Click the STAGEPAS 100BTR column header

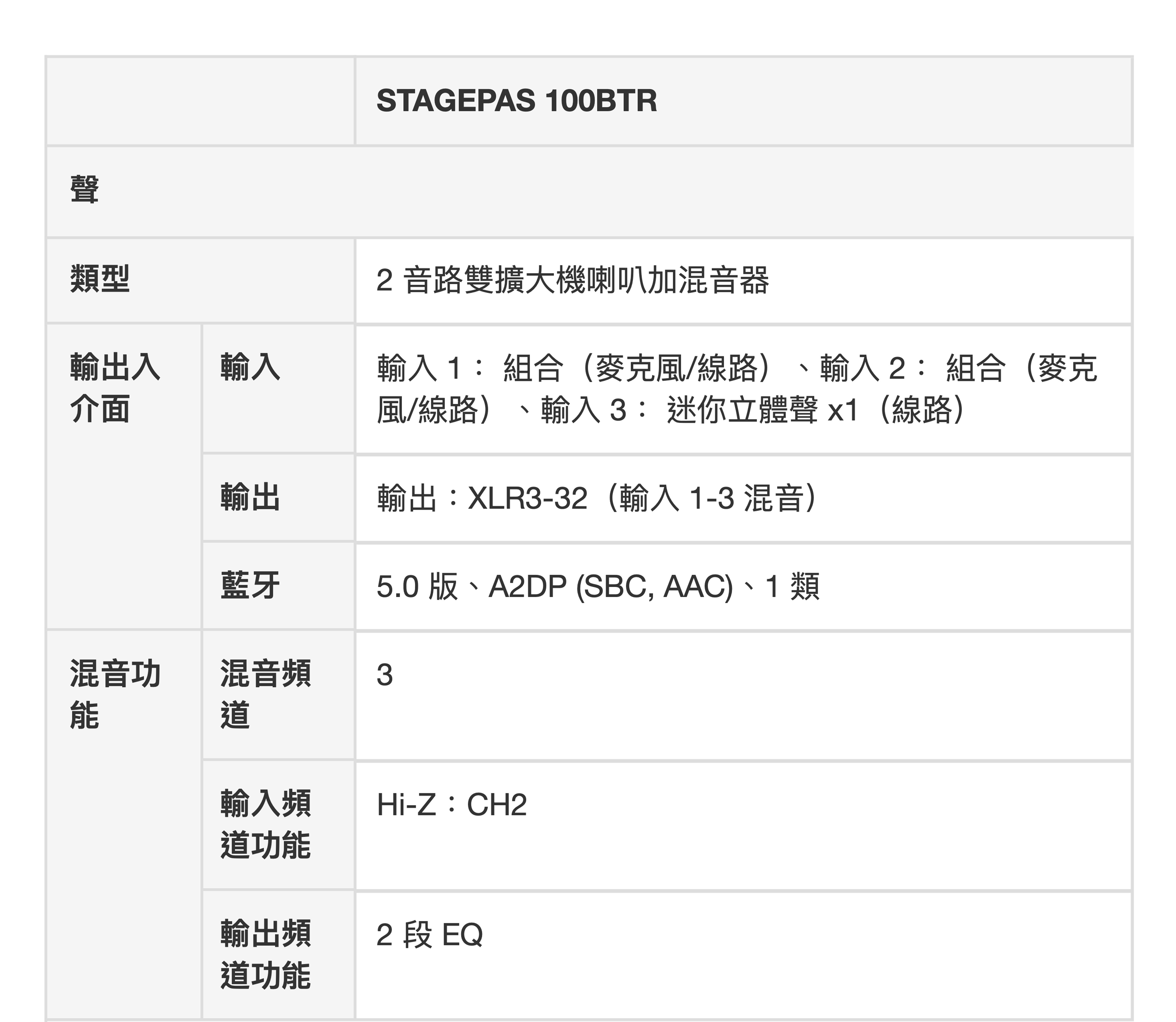(x=517, y=101)
